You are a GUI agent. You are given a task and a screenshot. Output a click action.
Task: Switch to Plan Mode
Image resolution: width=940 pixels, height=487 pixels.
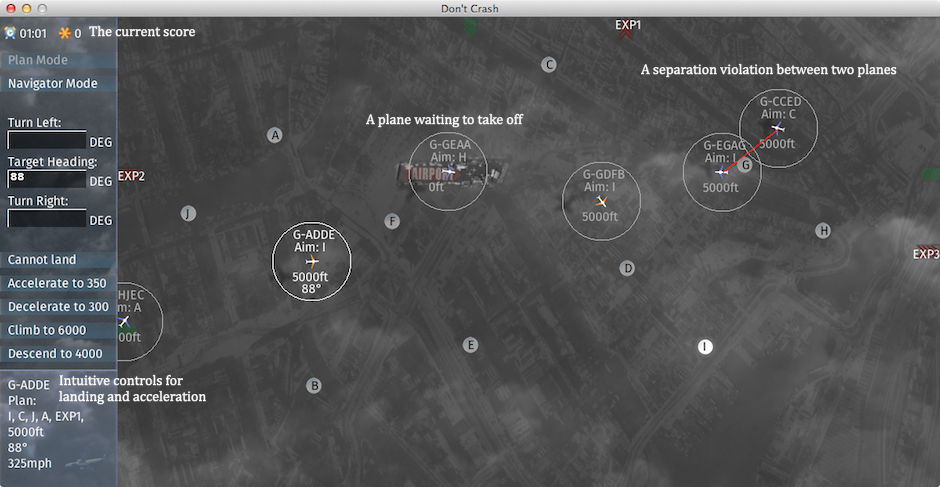(x=39, y=60)
